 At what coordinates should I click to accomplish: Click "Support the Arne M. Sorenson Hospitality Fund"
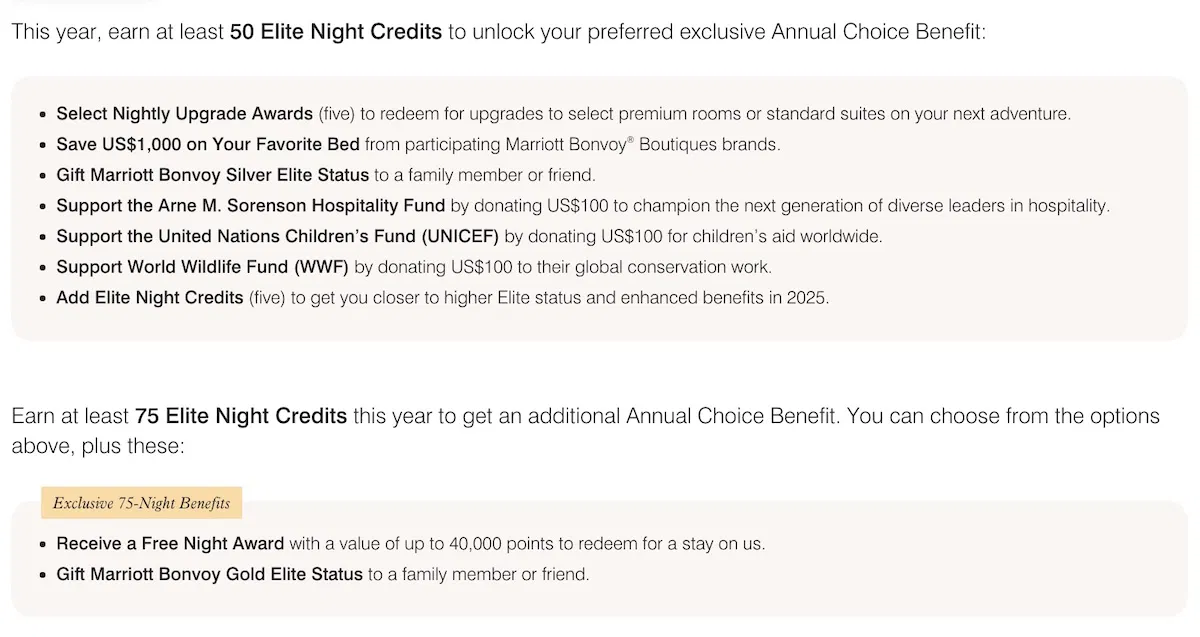tap(250, 206)
